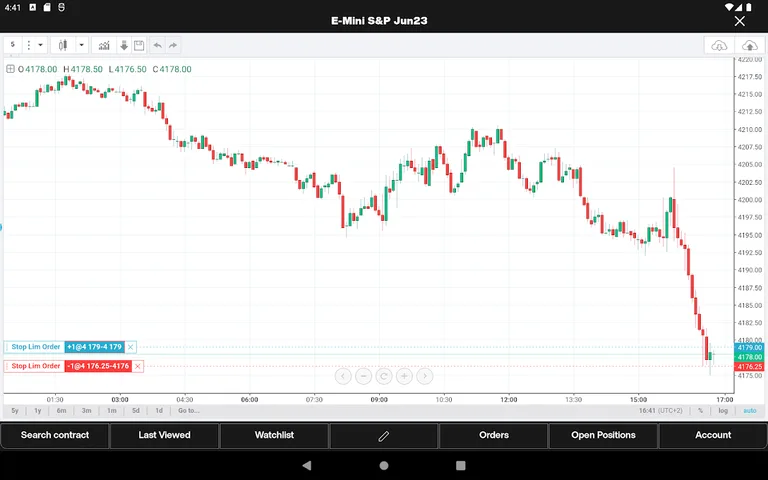Click the blue 4179.00 price label
The width and height of the screenshot is (768, 480).
749,347
